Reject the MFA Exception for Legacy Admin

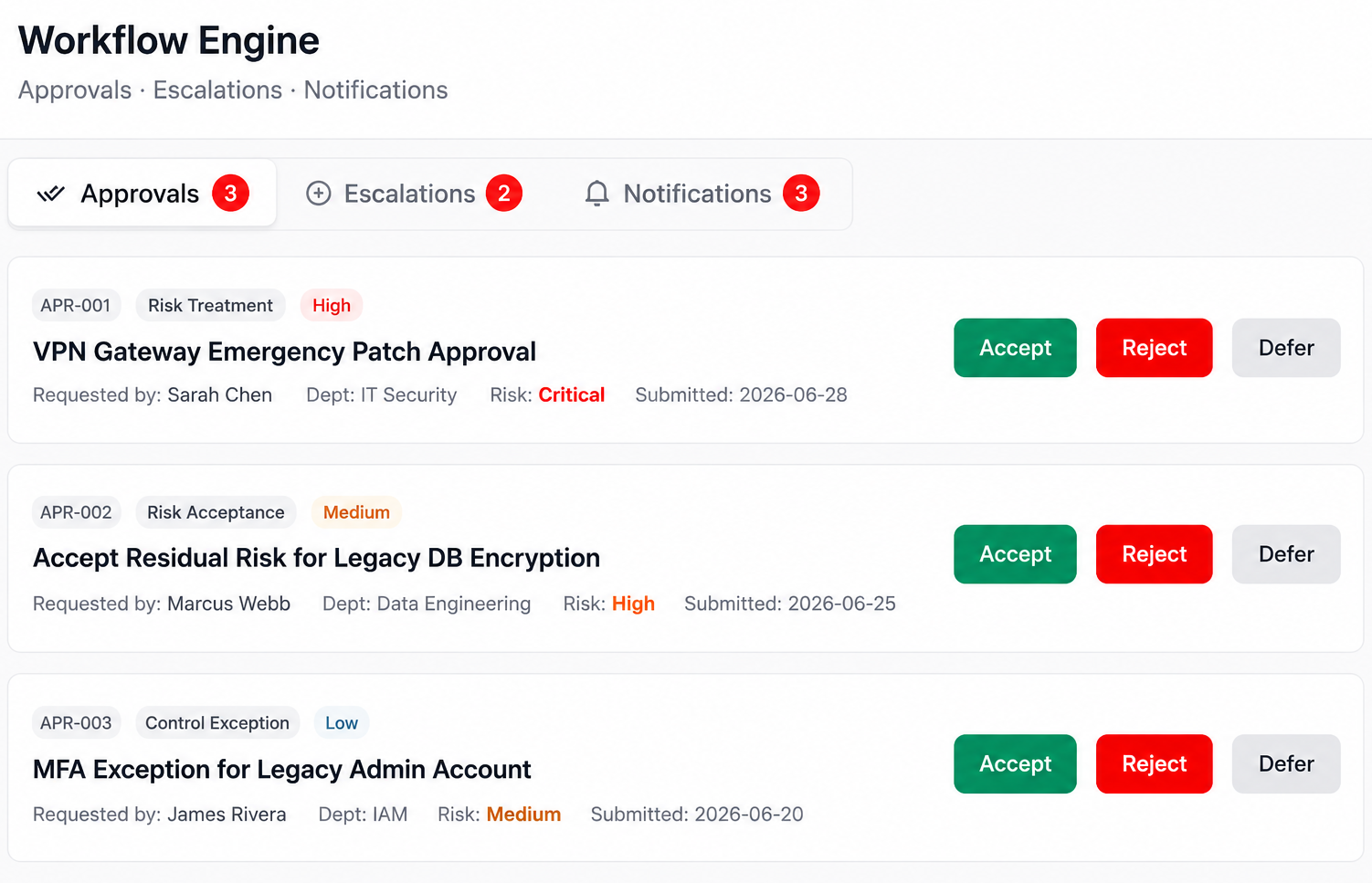(x=1154, y=763)
